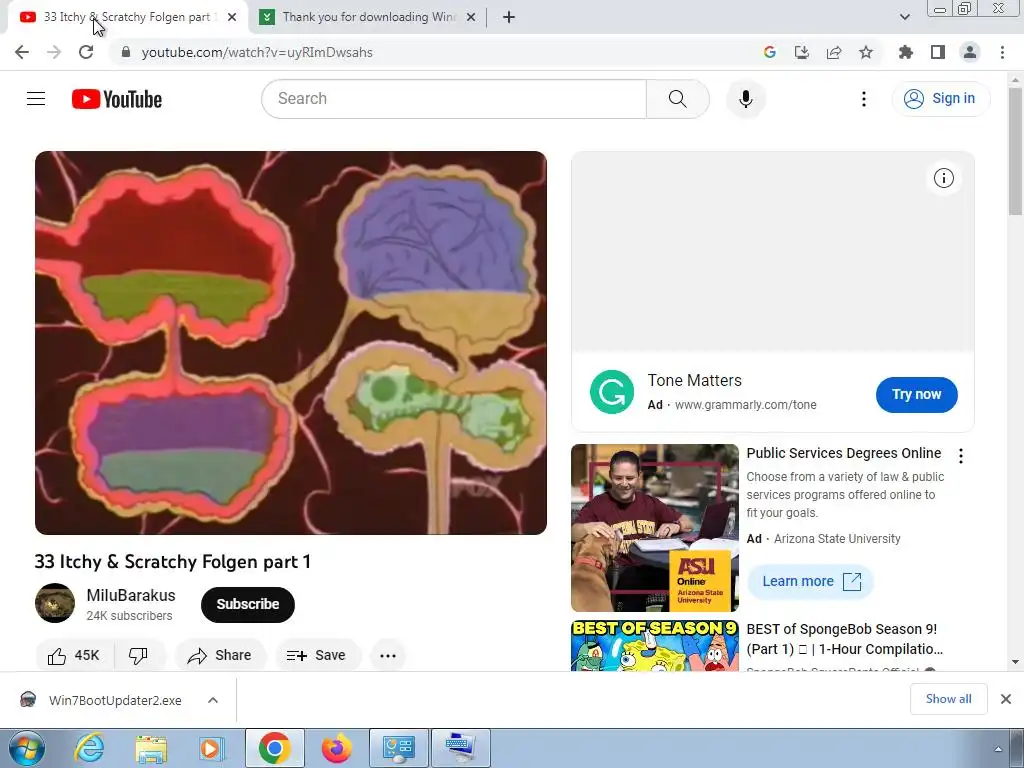
Task: Go back with browser back arrow
Action: pyautogui.click(x=22, y=52)
